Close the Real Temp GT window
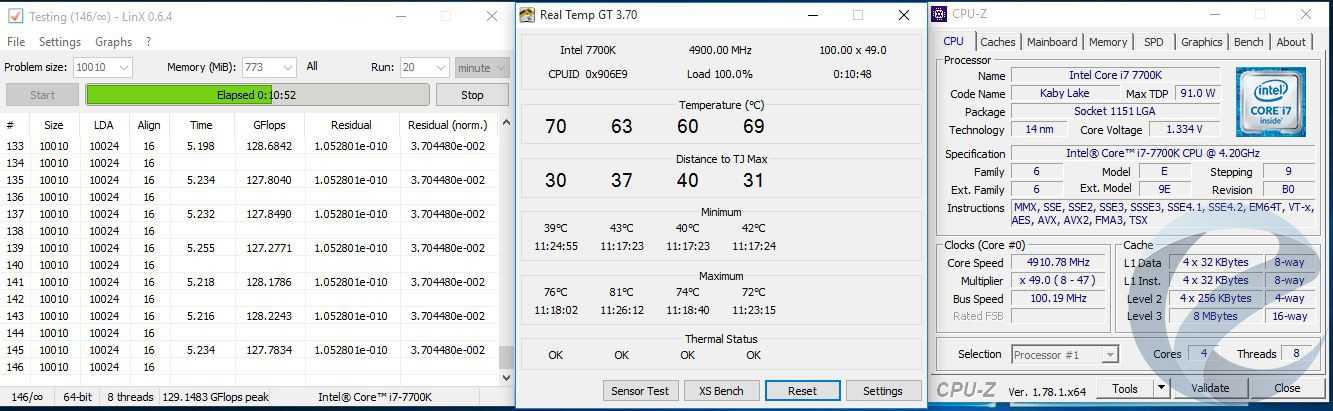Image resolution: width=1333 pixels, height=411 pixels. coord(903,15)
